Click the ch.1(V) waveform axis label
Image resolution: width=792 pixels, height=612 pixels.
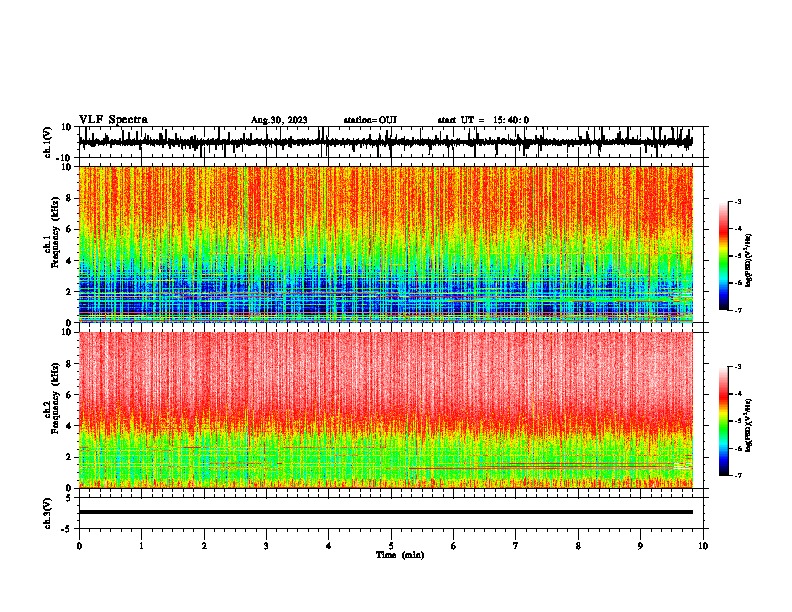48,142
